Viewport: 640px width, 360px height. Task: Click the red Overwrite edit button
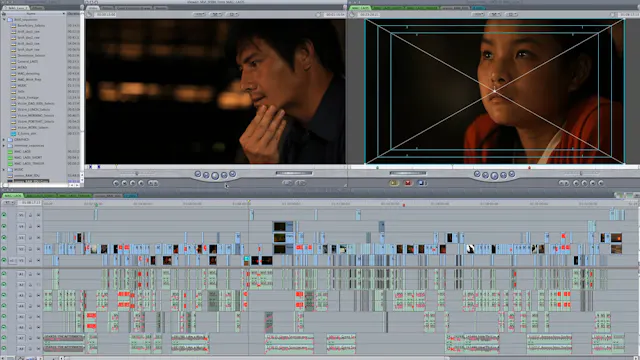coord(408,183)
